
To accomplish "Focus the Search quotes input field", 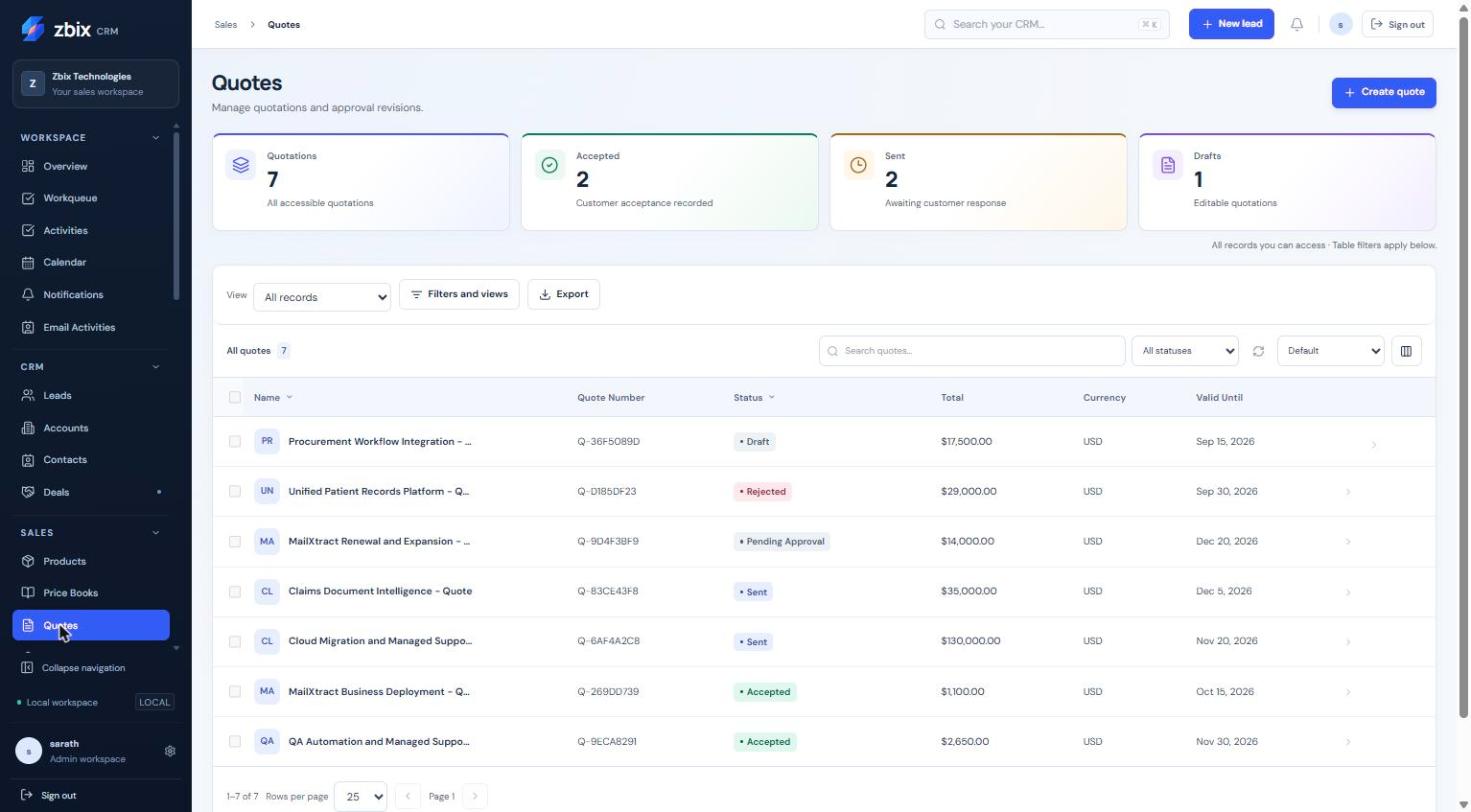I will tap(972, 351).
